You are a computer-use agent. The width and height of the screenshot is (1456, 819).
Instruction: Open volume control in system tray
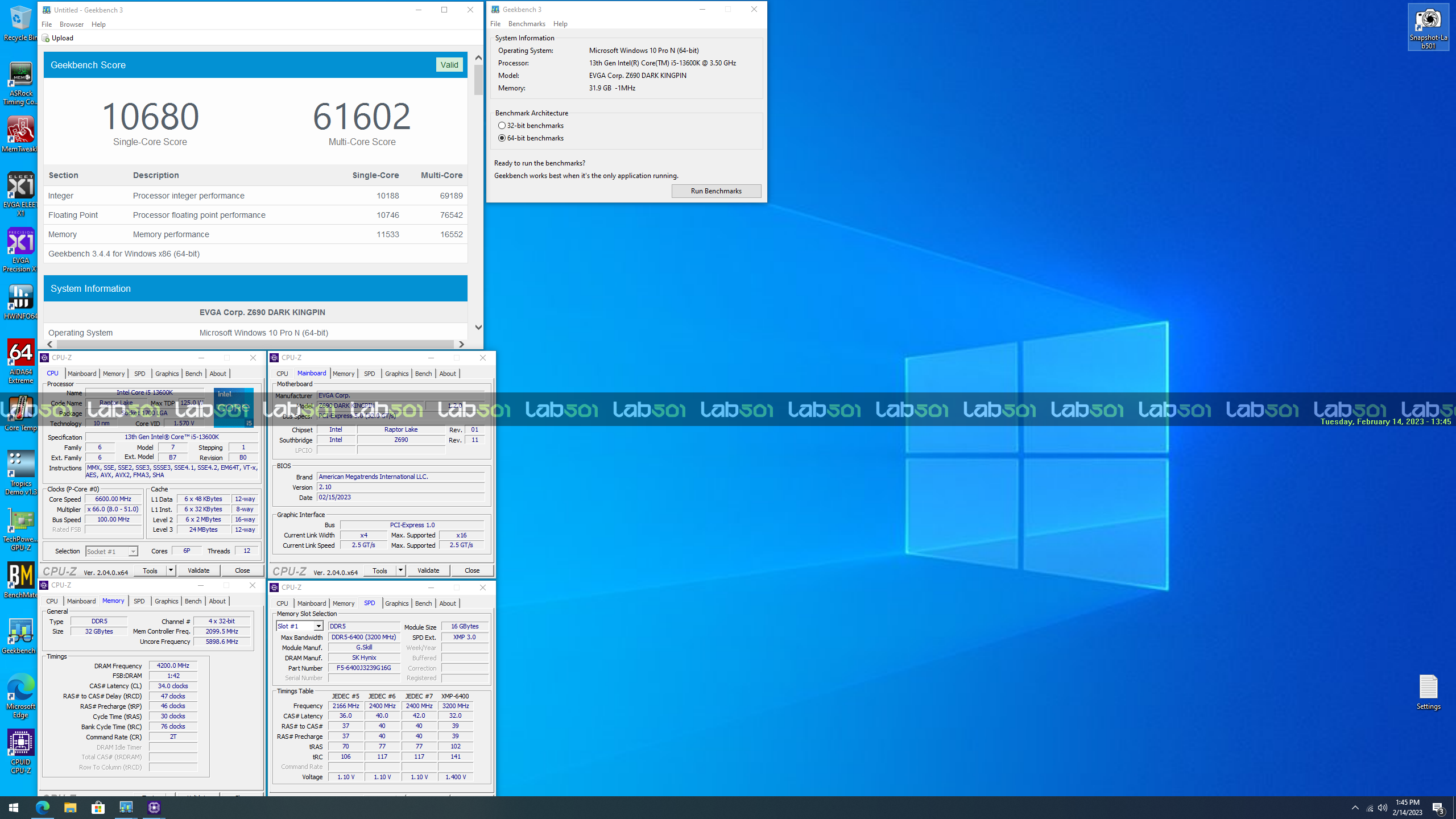coord(1383,808)
